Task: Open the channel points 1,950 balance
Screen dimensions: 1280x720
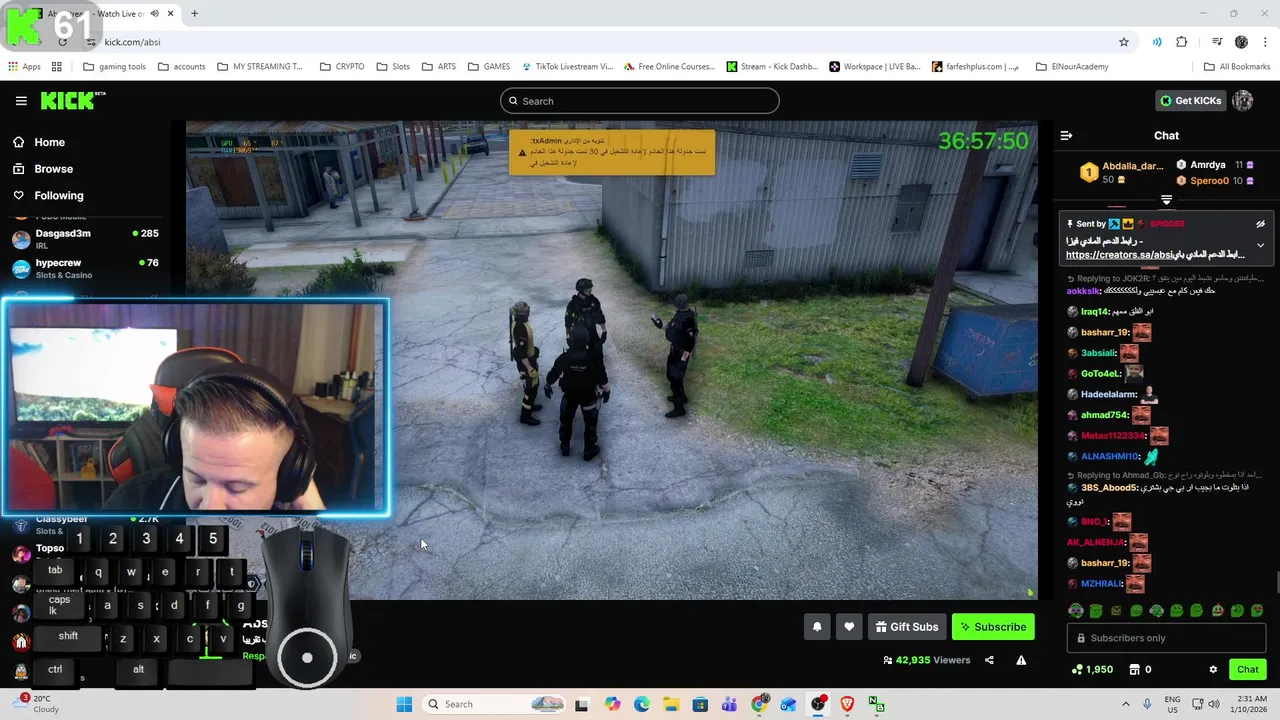Action: 1092,670
